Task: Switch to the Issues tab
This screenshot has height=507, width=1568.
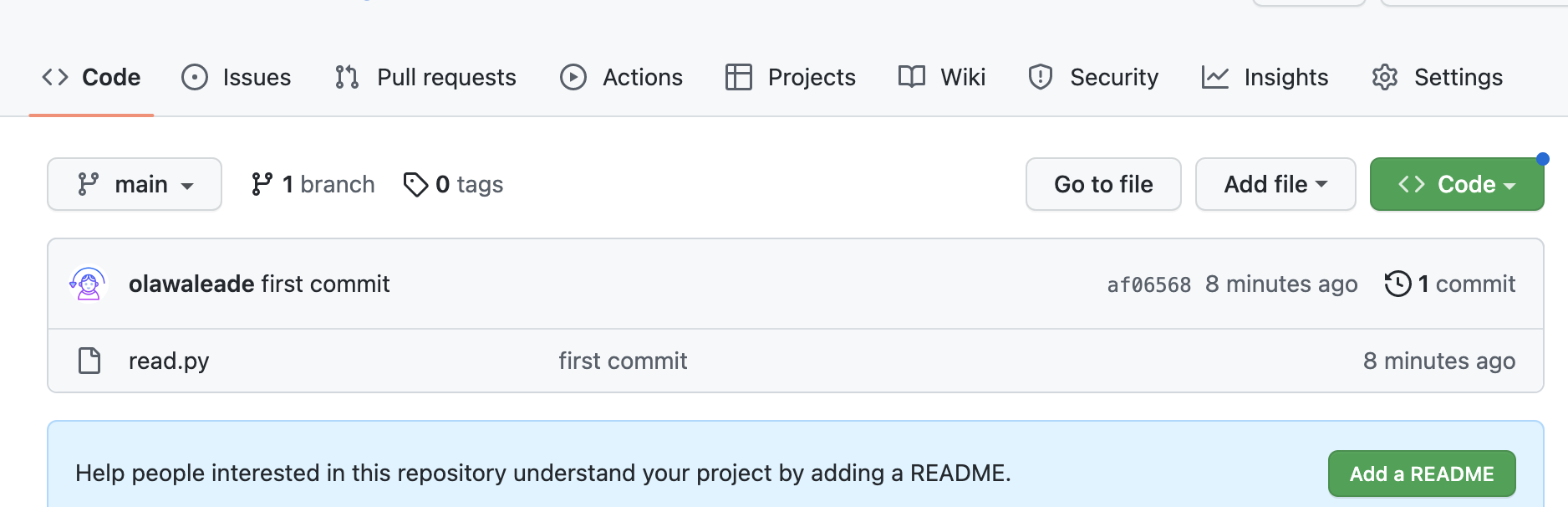Action: coord(237,77)
